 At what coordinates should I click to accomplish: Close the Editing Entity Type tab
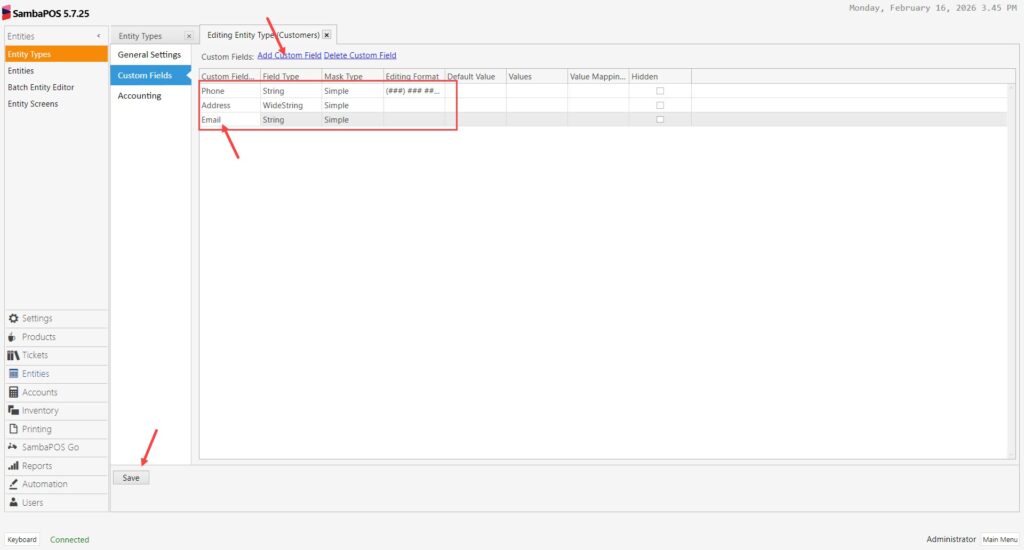[327, 35]
